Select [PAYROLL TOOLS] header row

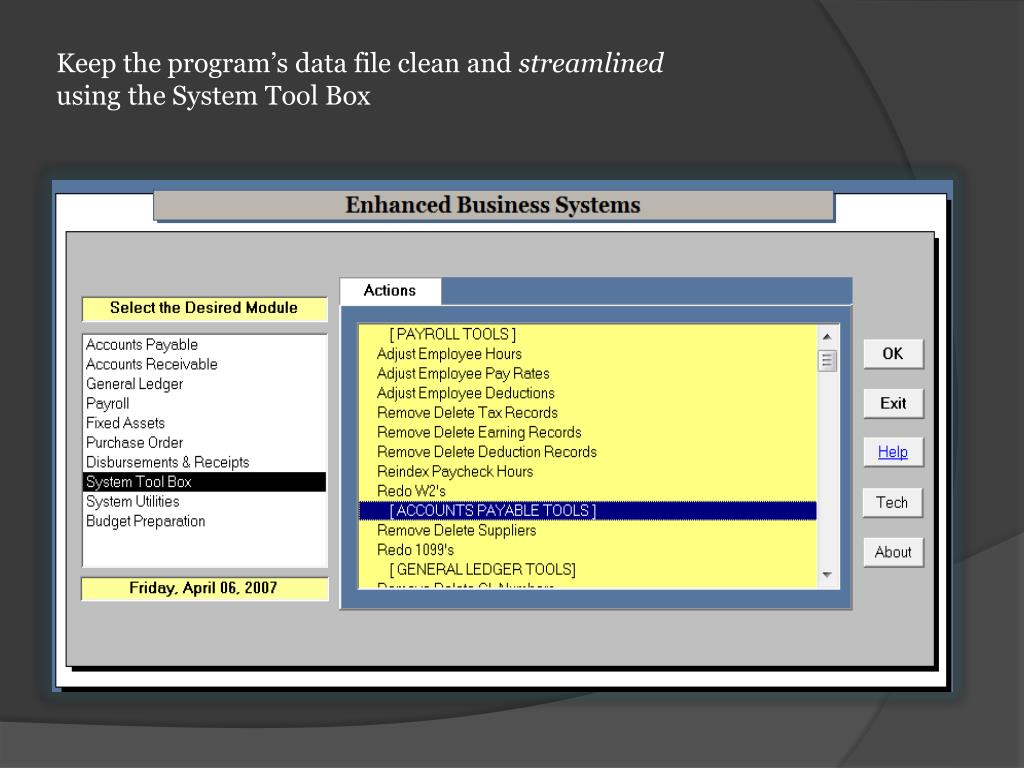click(588, 334)
